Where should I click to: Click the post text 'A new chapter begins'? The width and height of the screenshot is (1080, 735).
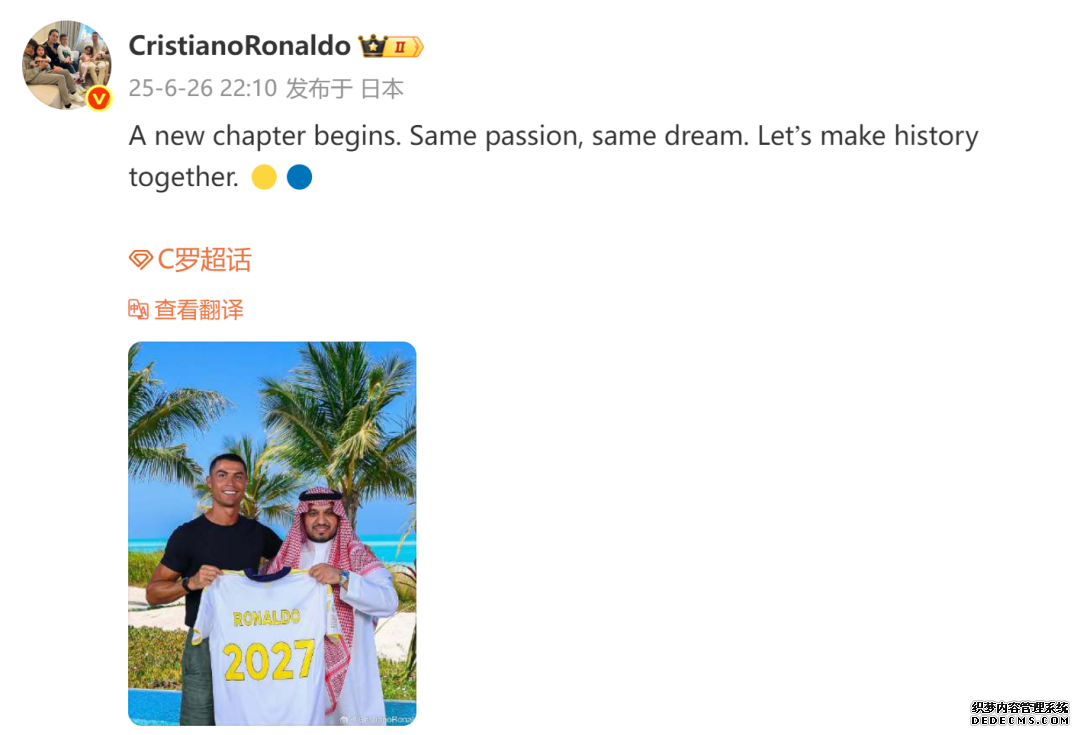click(x=265, y=136)
